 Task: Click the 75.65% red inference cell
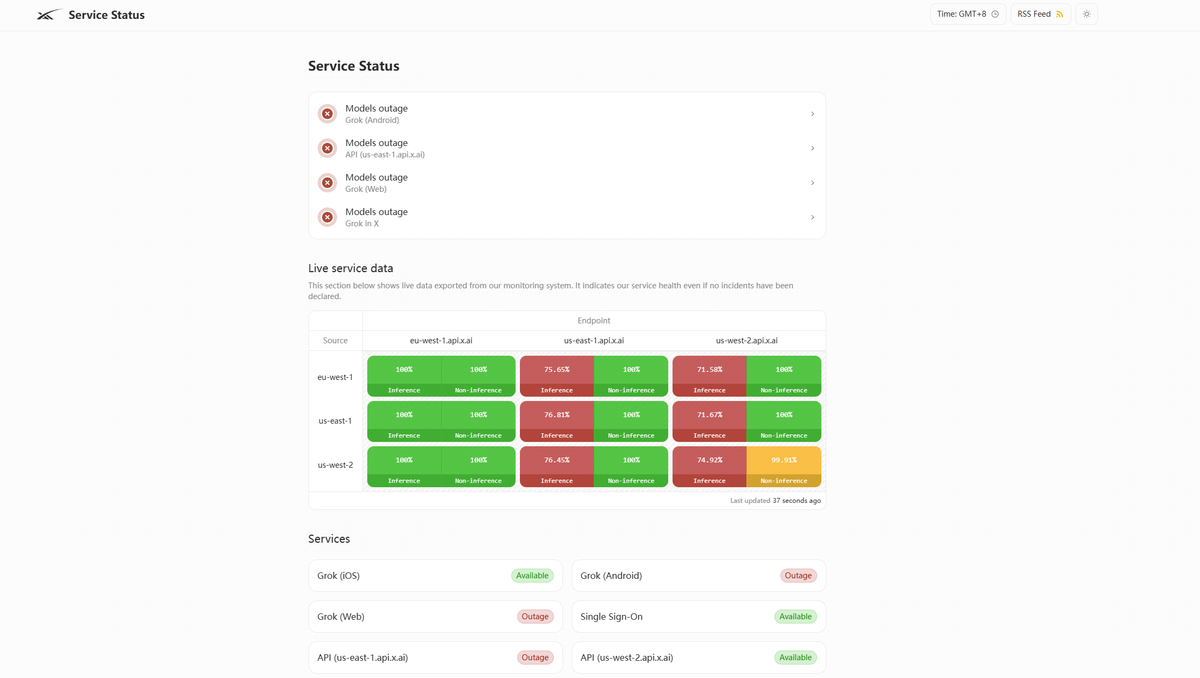pos(557,376)
